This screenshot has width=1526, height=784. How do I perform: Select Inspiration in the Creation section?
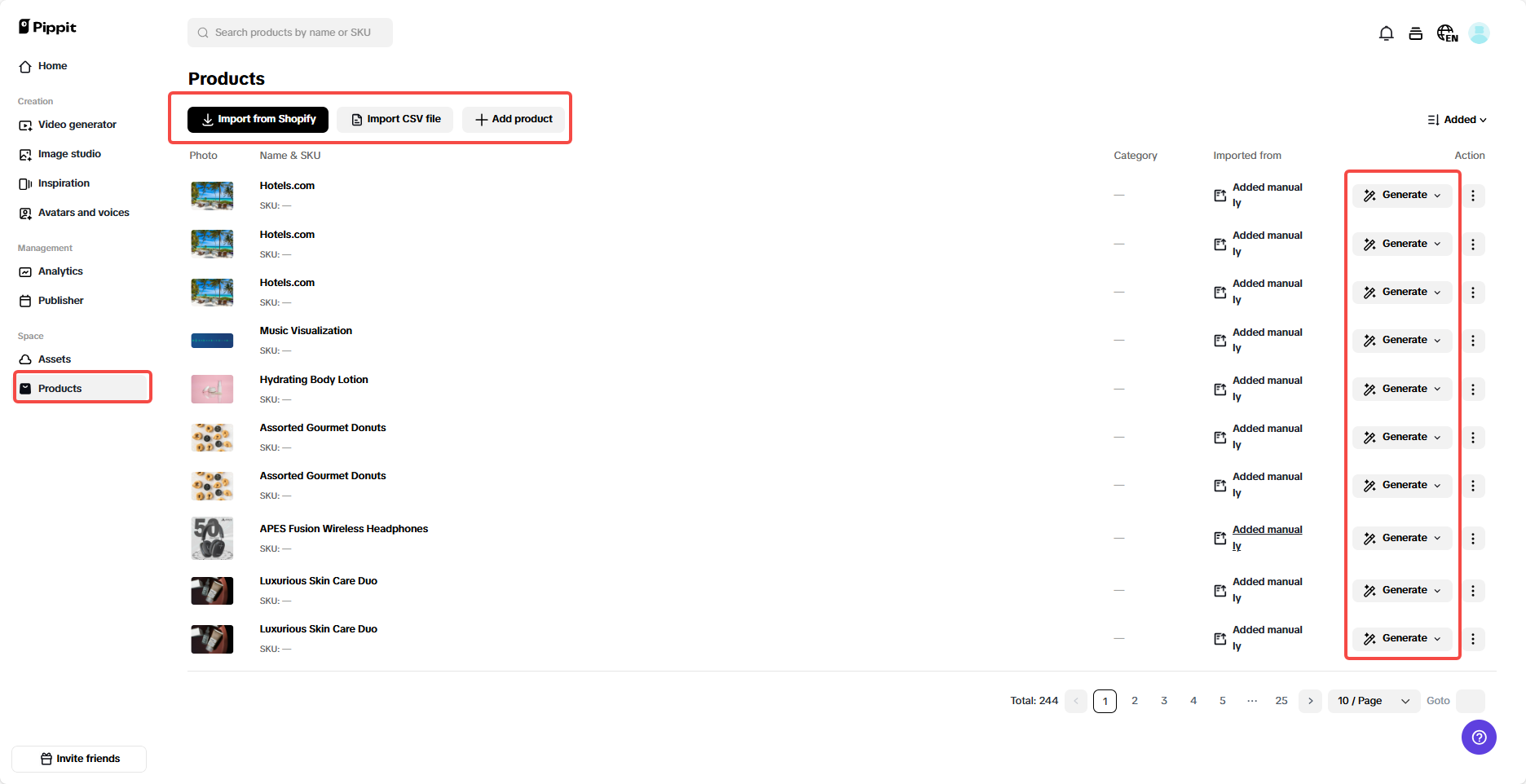point(64,183)
